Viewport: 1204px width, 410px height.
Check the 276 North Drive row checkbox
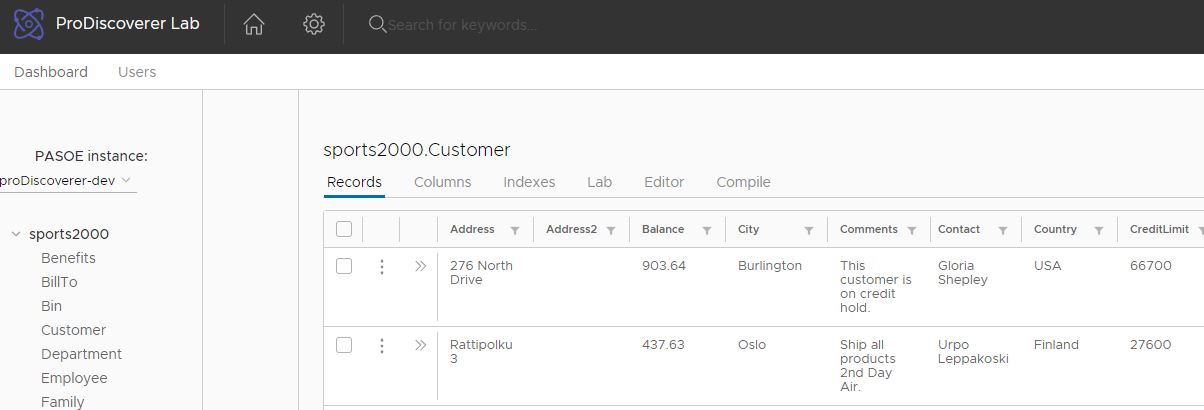click(x=344, y=266)
